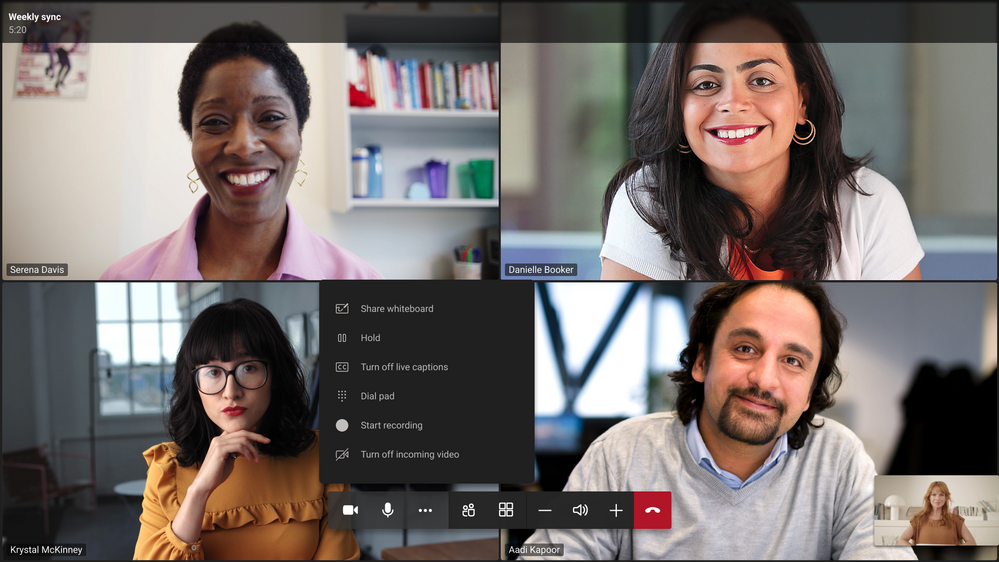
Task: Click the pause icon beside Hold
Action: click(342, 338)
